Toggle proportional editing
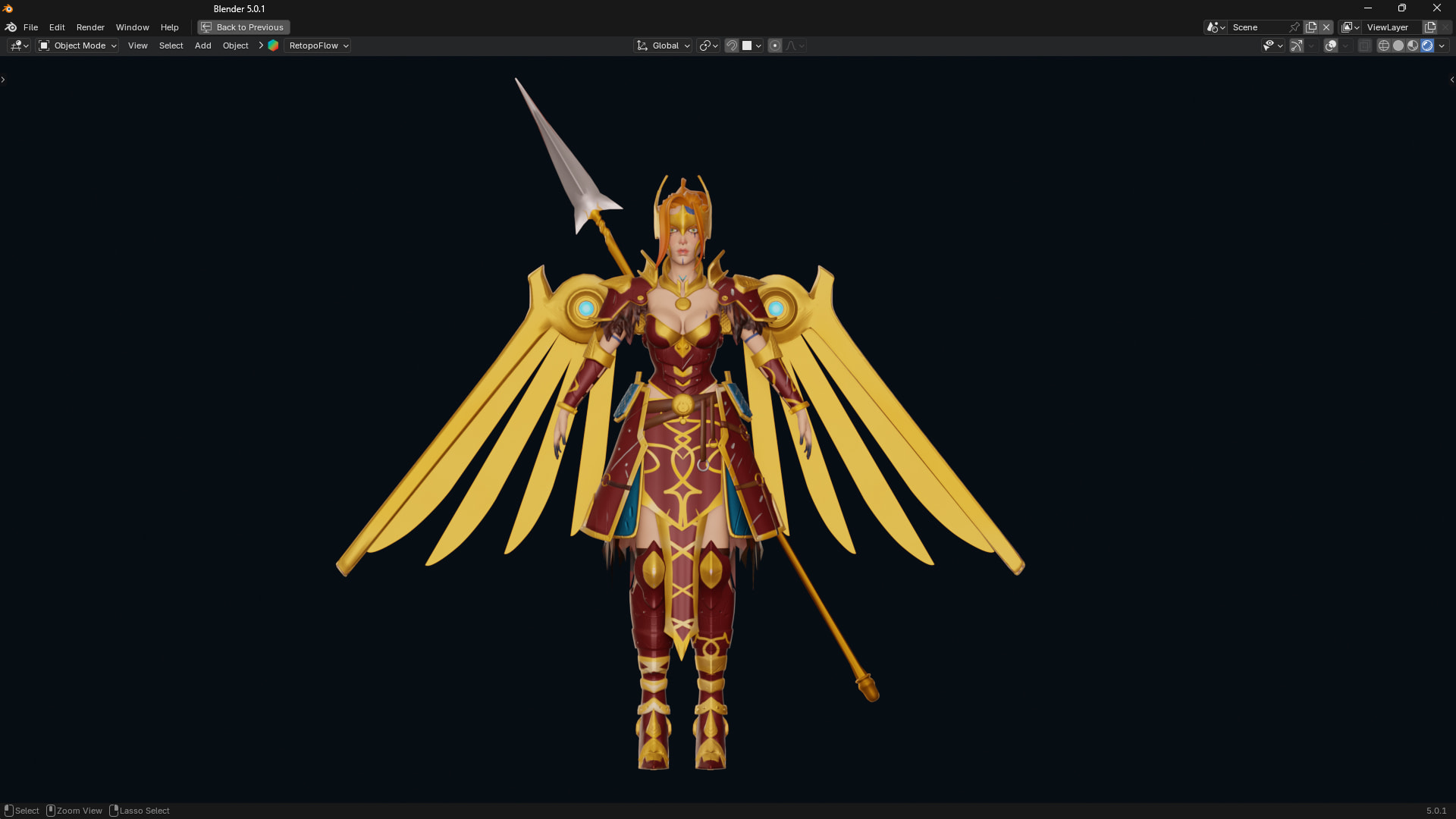1456x819 pixels. (774, 45)
